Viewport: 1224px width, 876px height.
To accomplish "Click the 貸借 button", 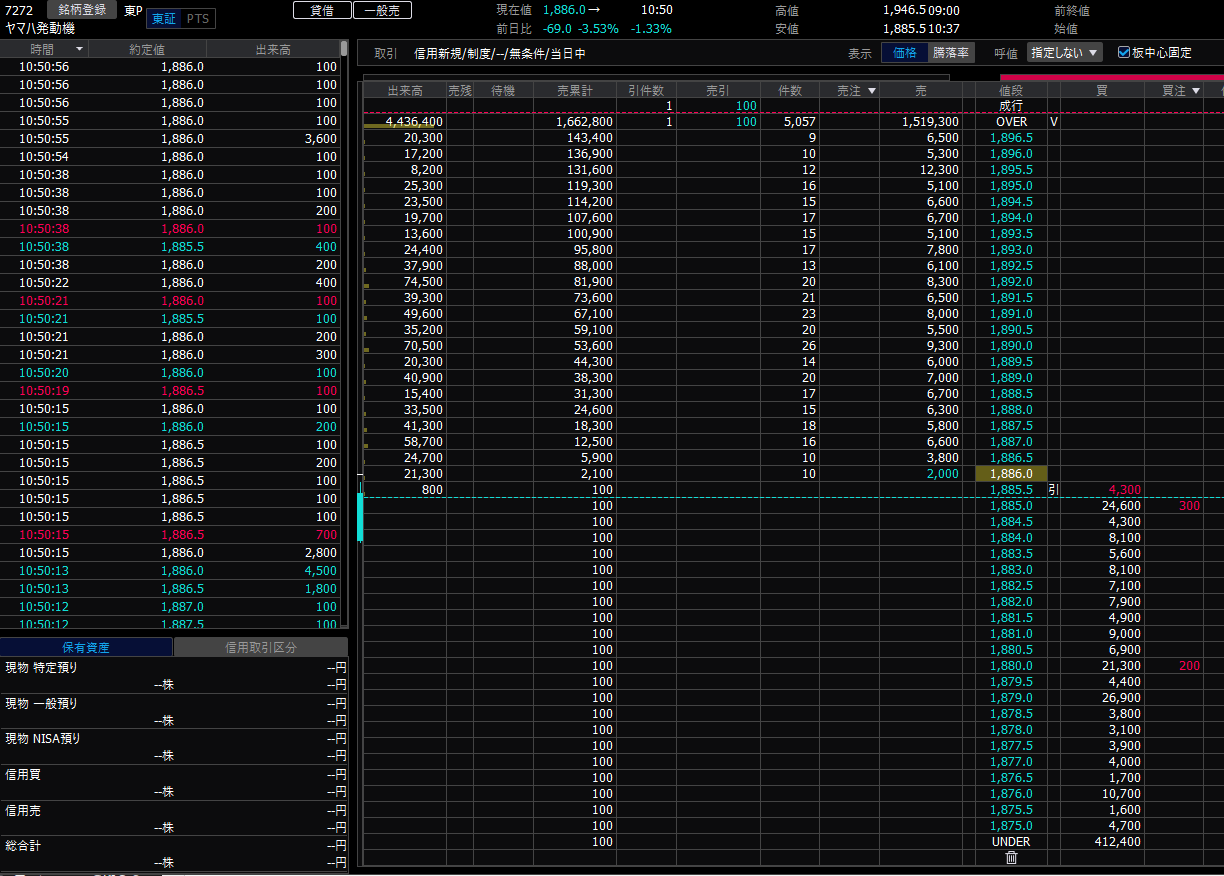I will (x=322, y=10).
